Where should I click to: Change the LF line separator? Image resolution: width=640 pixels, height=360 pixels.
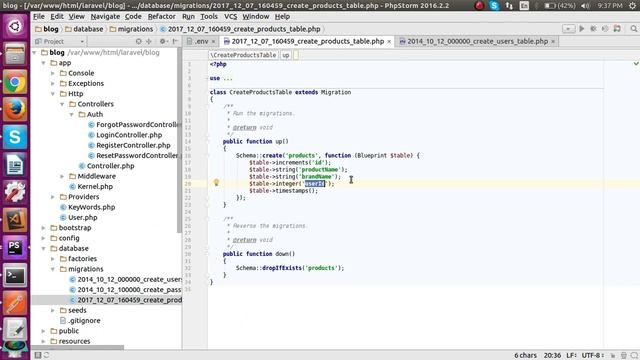(571, 356)
